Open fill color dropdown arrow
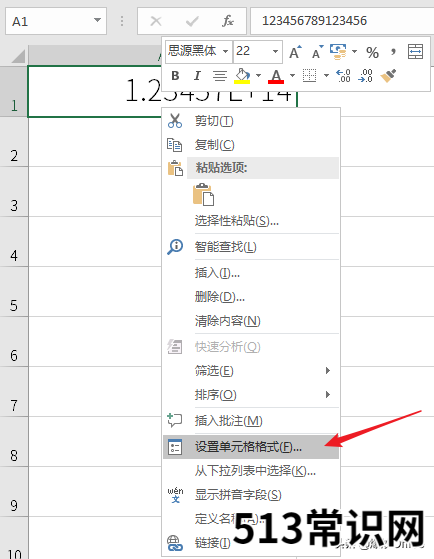 click(259, 75)
